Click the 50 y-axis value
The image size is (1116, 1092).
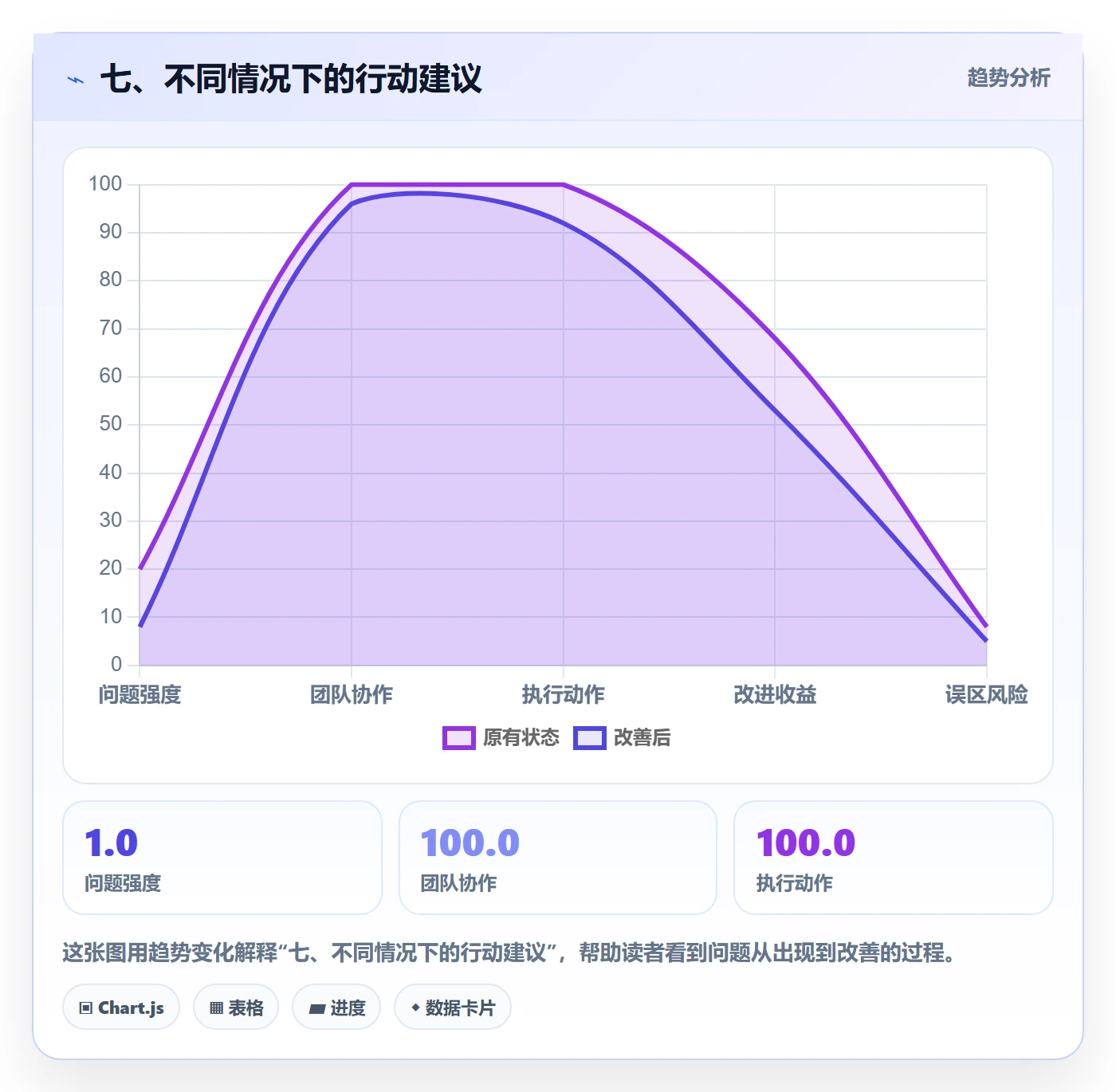tap(111, 424)
